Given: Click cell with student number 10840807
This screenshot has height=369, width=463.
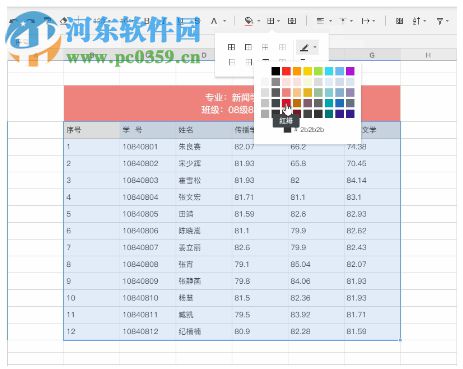Looking at the screenshot, I should pos(147,247).
